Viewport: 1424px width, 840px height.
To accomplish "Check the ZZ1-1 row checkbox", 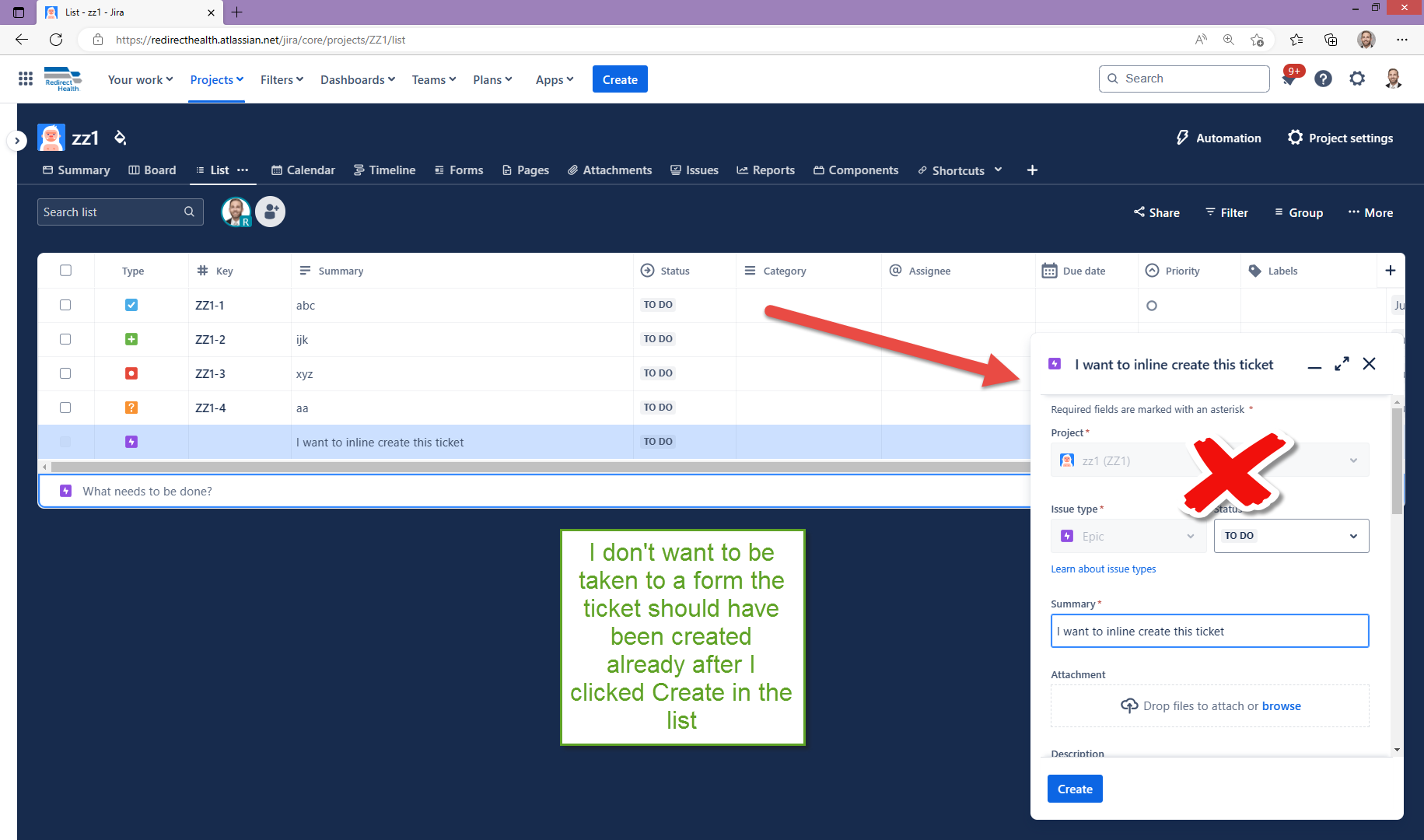I will [65, 305].
